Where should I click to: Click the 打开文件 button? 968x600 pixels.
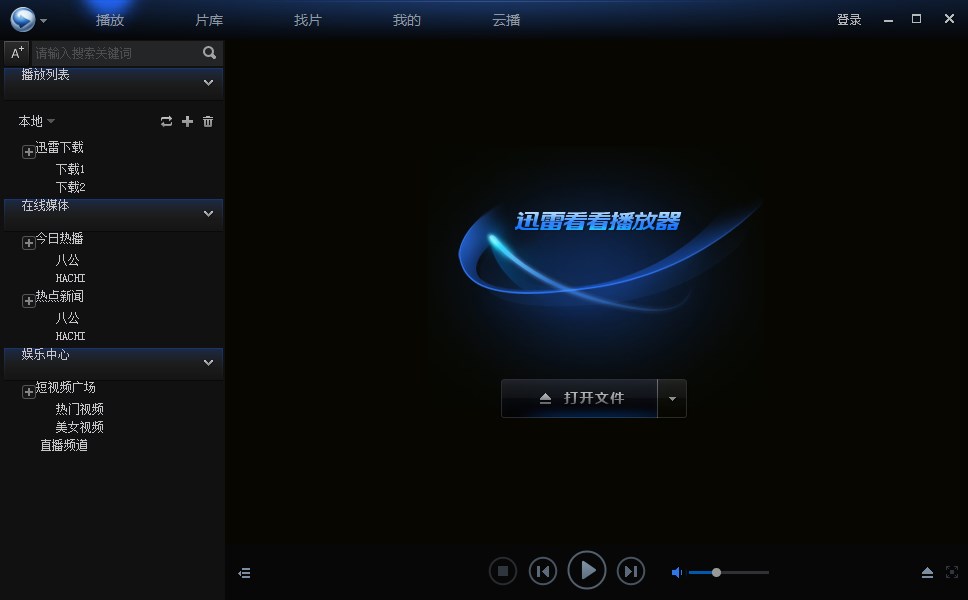pos(581,398)
